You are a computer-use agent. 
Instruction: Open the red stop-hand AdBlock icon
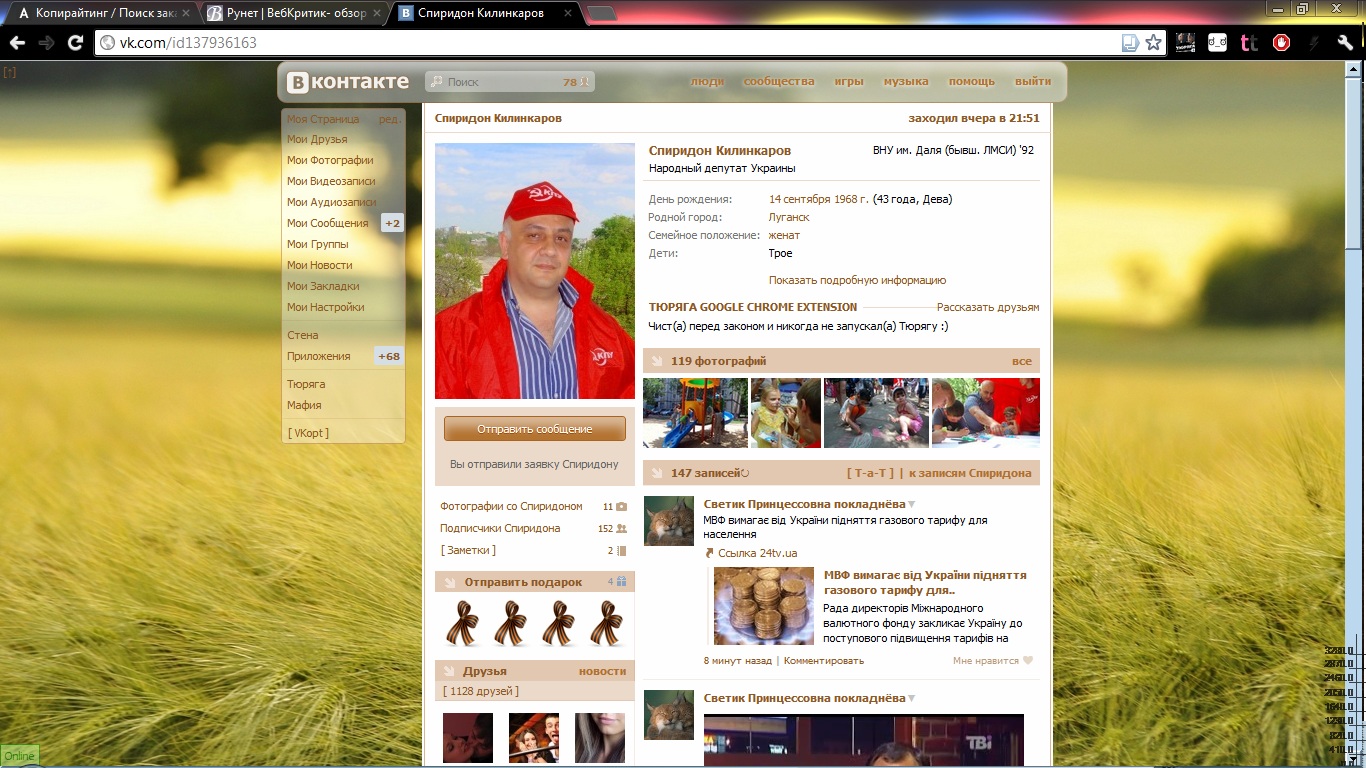click(x=1281, y=42)
